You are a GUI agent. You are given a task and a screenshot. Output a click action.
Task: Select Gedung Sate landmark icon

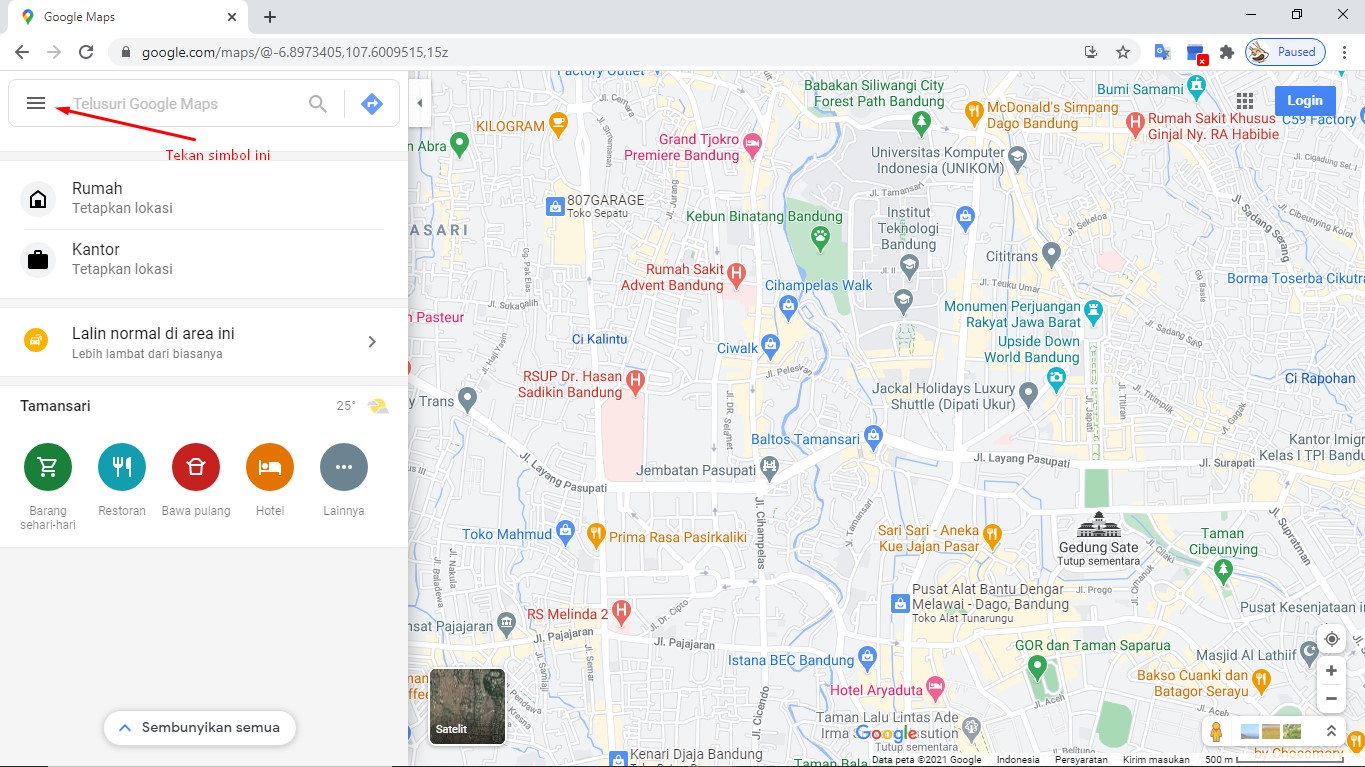coord(1098,525)
